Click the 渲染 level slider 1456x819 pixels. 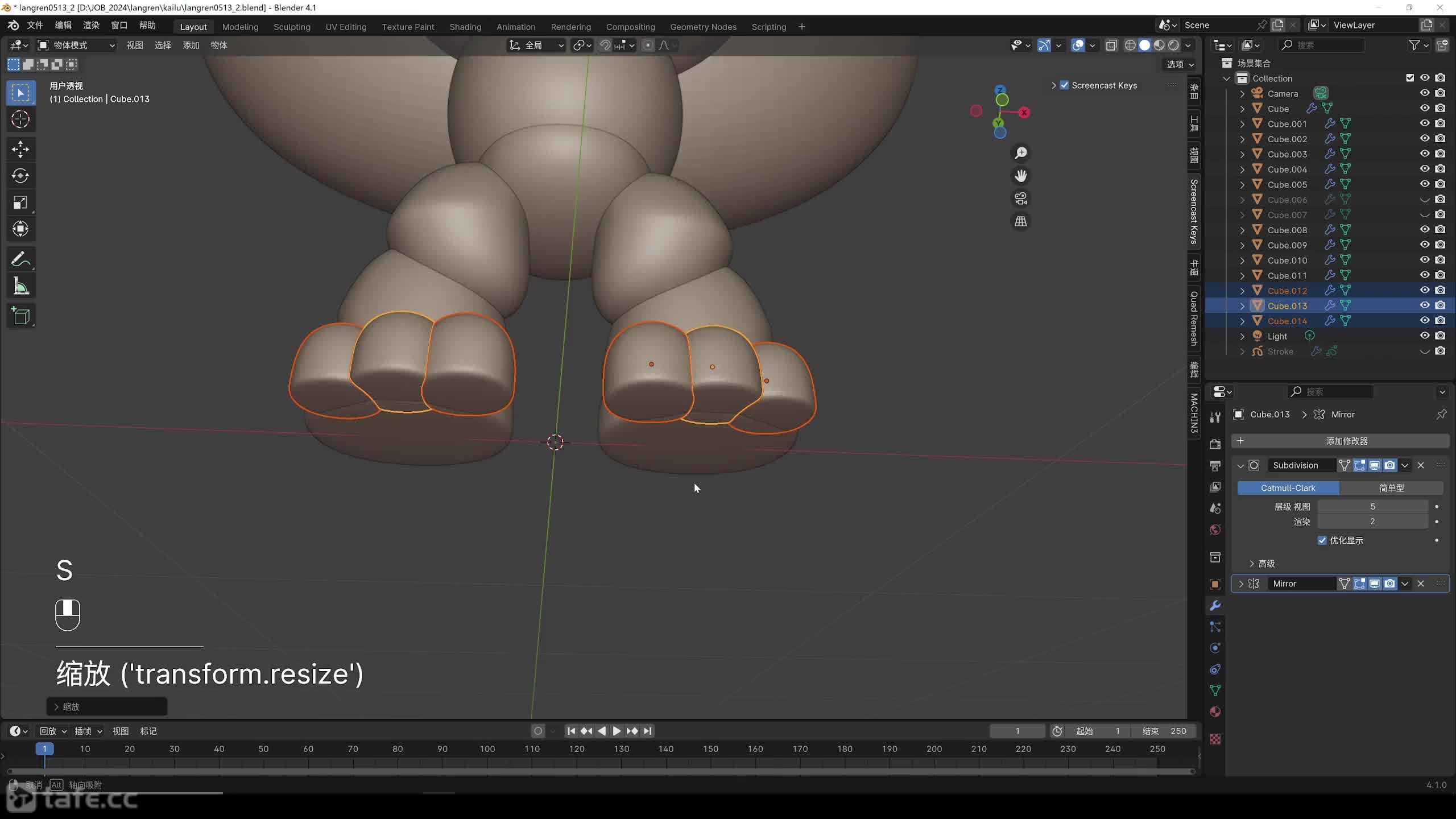[1372, 522]
